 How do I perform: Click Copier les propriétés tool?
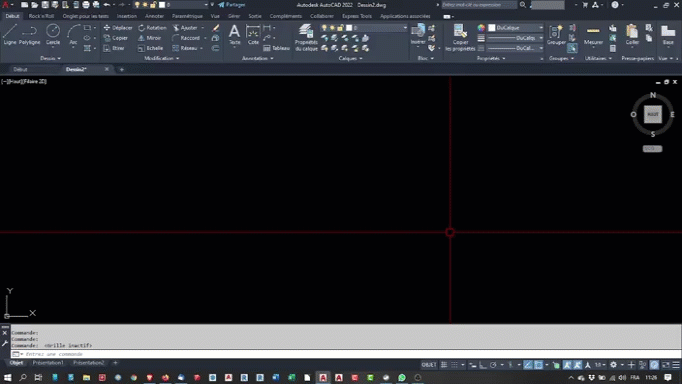tap(460, 37)
